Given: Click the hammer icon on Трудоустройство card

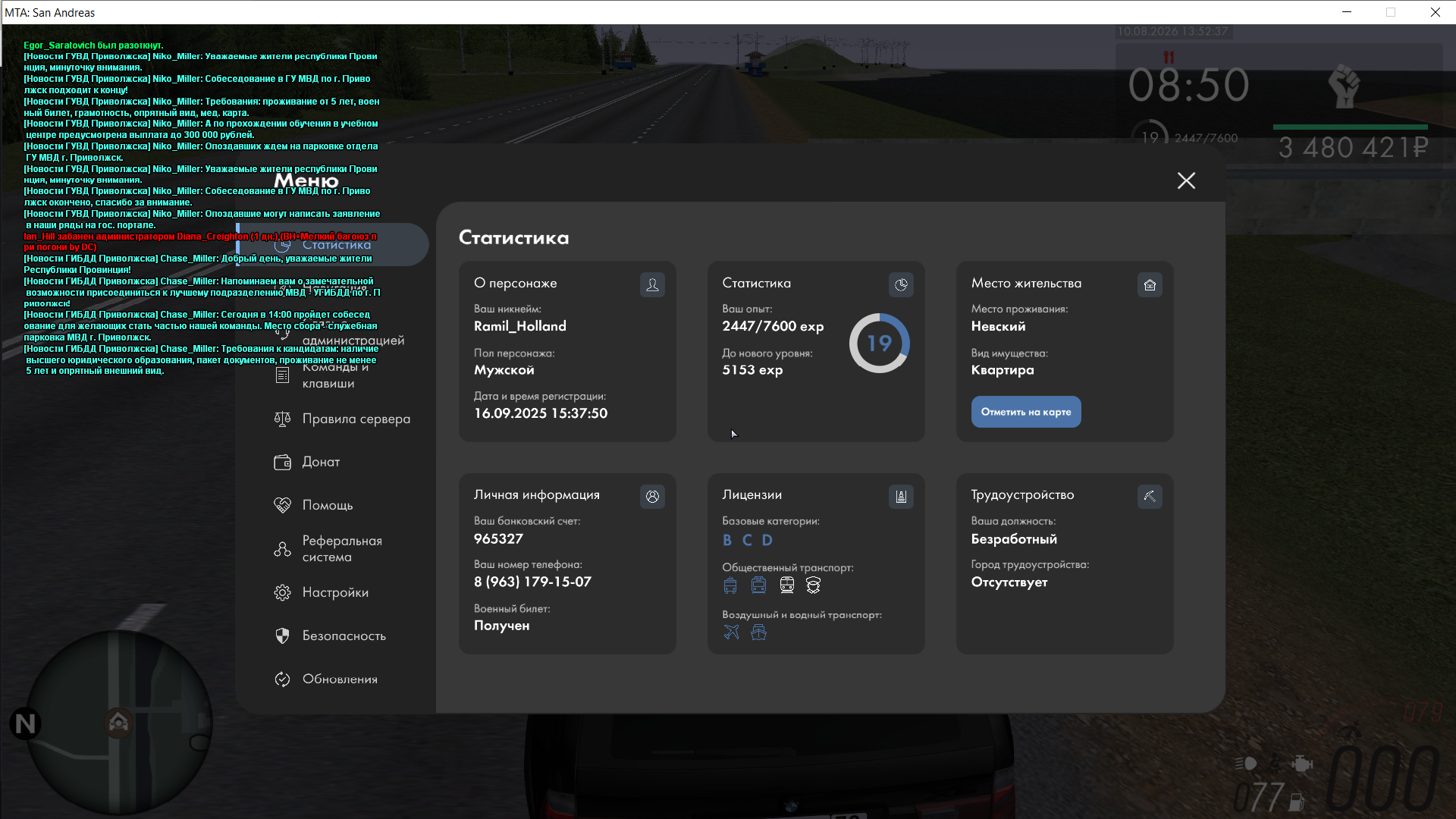Looking at the screenshot, I should pyautogui.click(x=1150, y=497).
